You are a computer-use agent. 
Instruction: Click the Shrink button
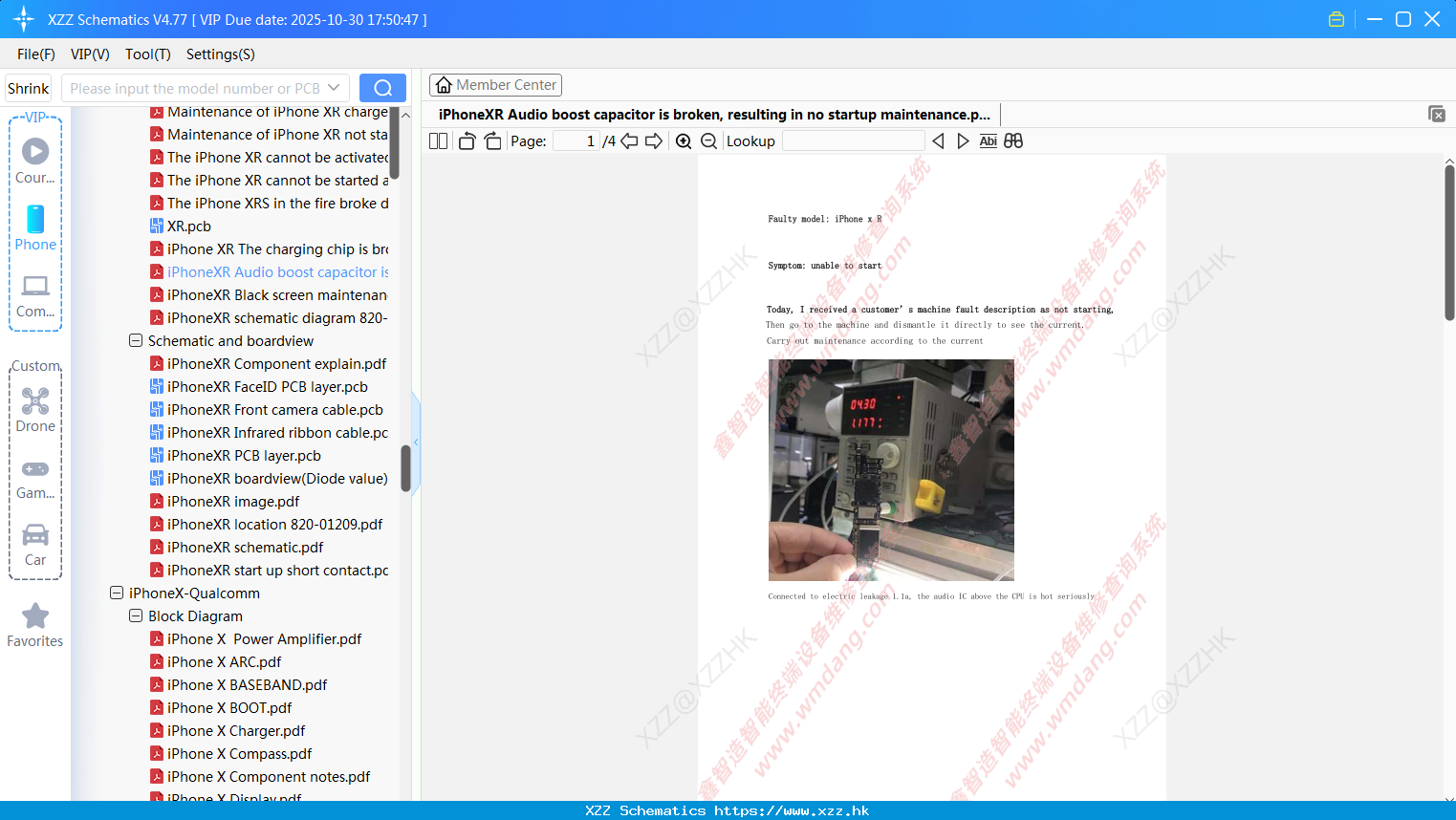[28, 88]
